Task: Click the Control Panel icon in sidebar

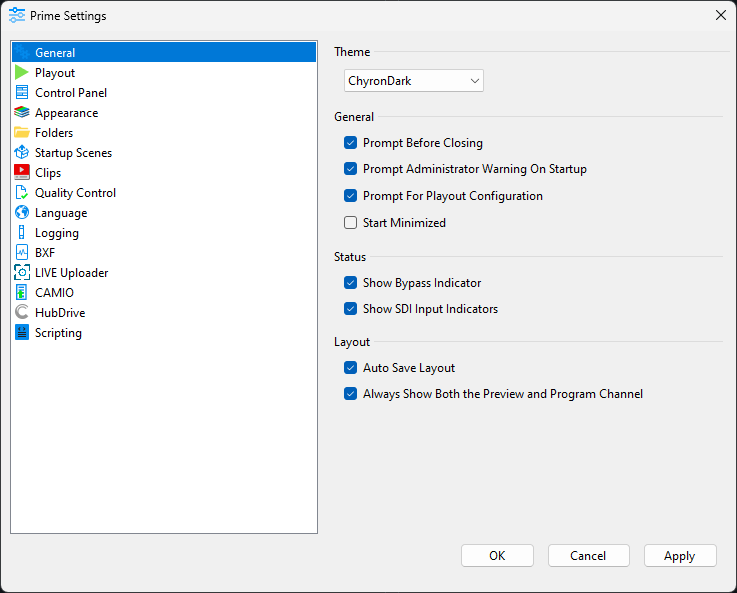Action: pos(22,93)
